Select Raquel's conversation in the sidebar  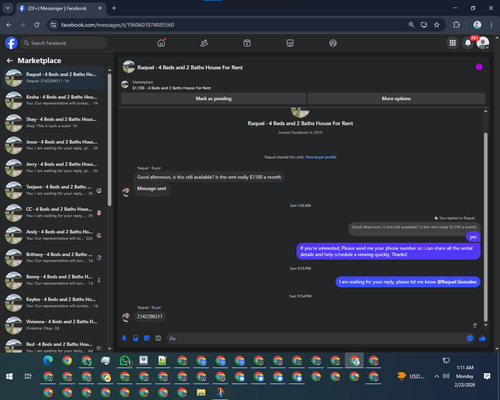[x=54, y=77]
